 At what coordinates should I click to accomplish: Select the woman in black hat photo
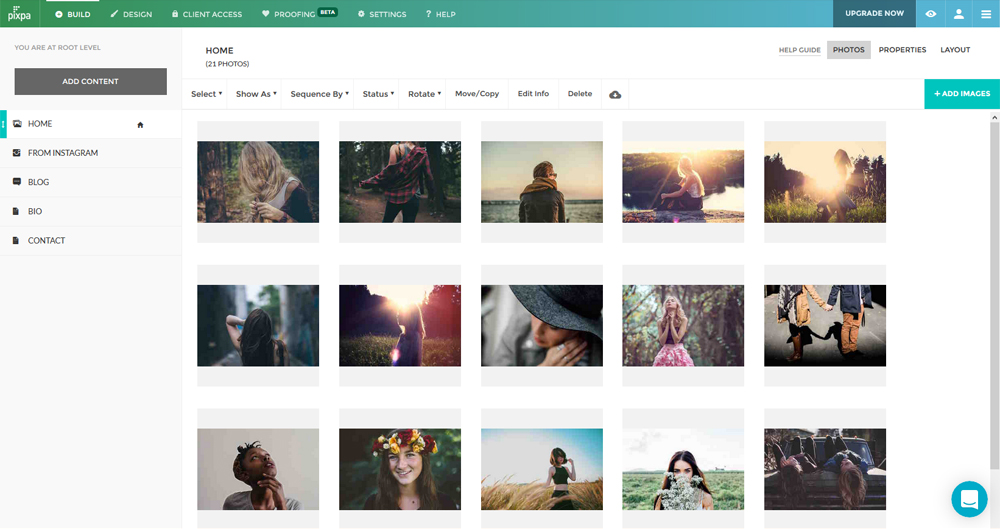point(541,325)
